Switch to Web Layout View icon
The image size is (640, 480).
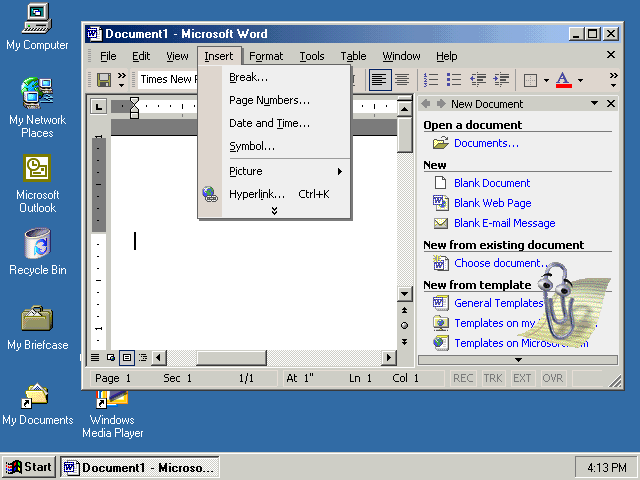point(111,358)
